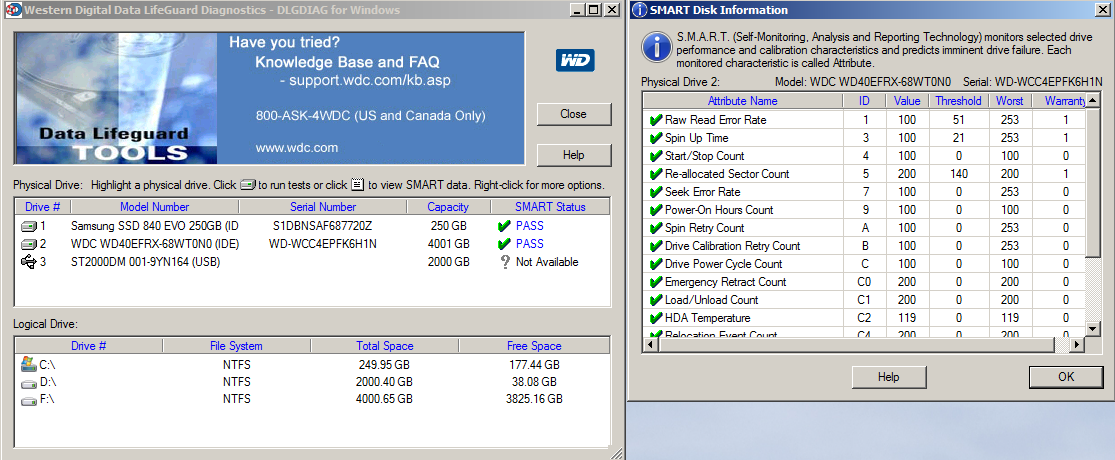Click ID column header in SMART table
The image size is (1115, 460).
[x=864, y=101]
